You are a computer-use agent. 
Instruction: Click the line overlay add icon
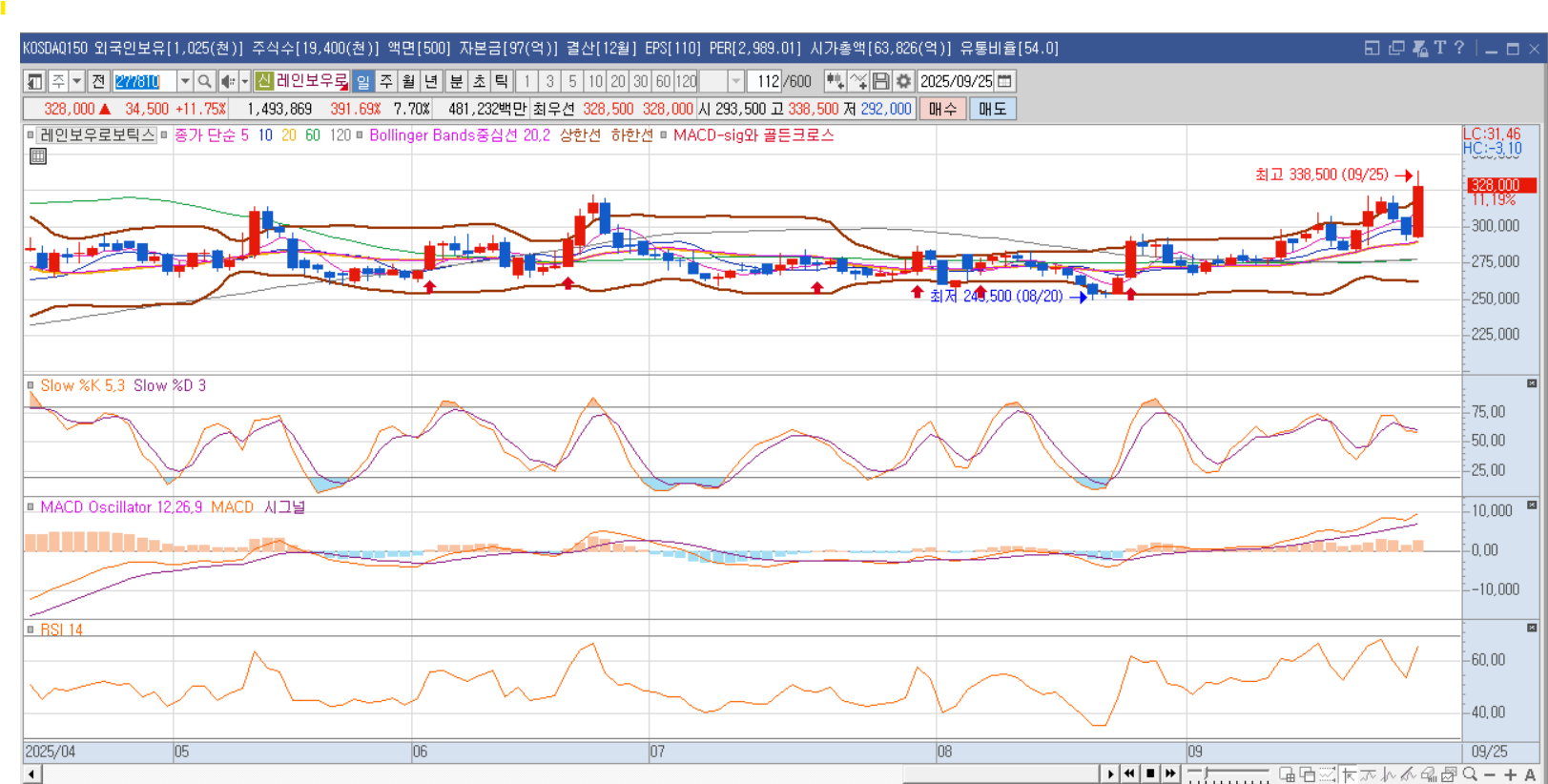pos(858,81)
